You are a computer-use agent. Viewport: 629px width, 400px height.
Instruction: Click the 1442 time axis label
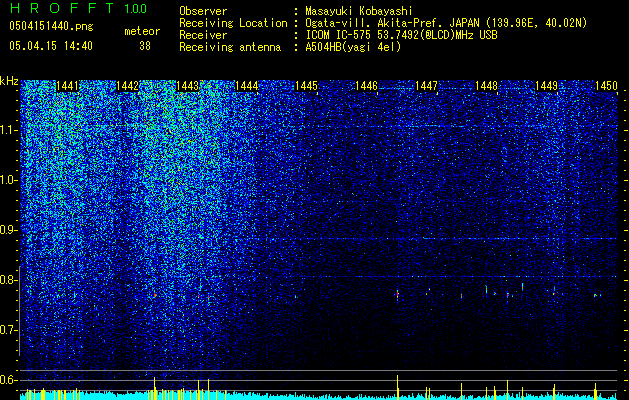pyautogui.click(x=128, y=86)
